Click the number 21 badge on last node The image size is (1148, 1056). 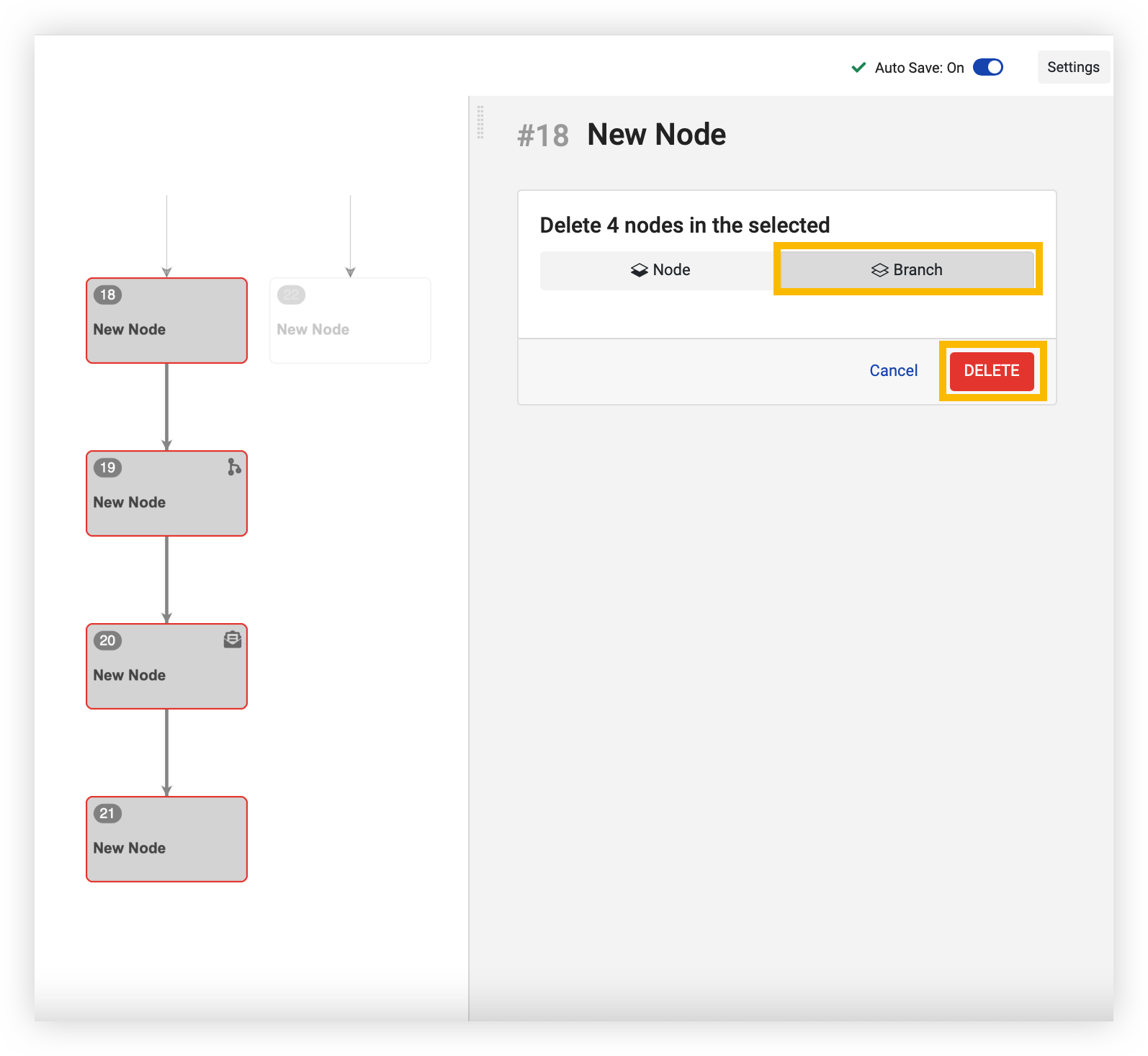[107, 813]
